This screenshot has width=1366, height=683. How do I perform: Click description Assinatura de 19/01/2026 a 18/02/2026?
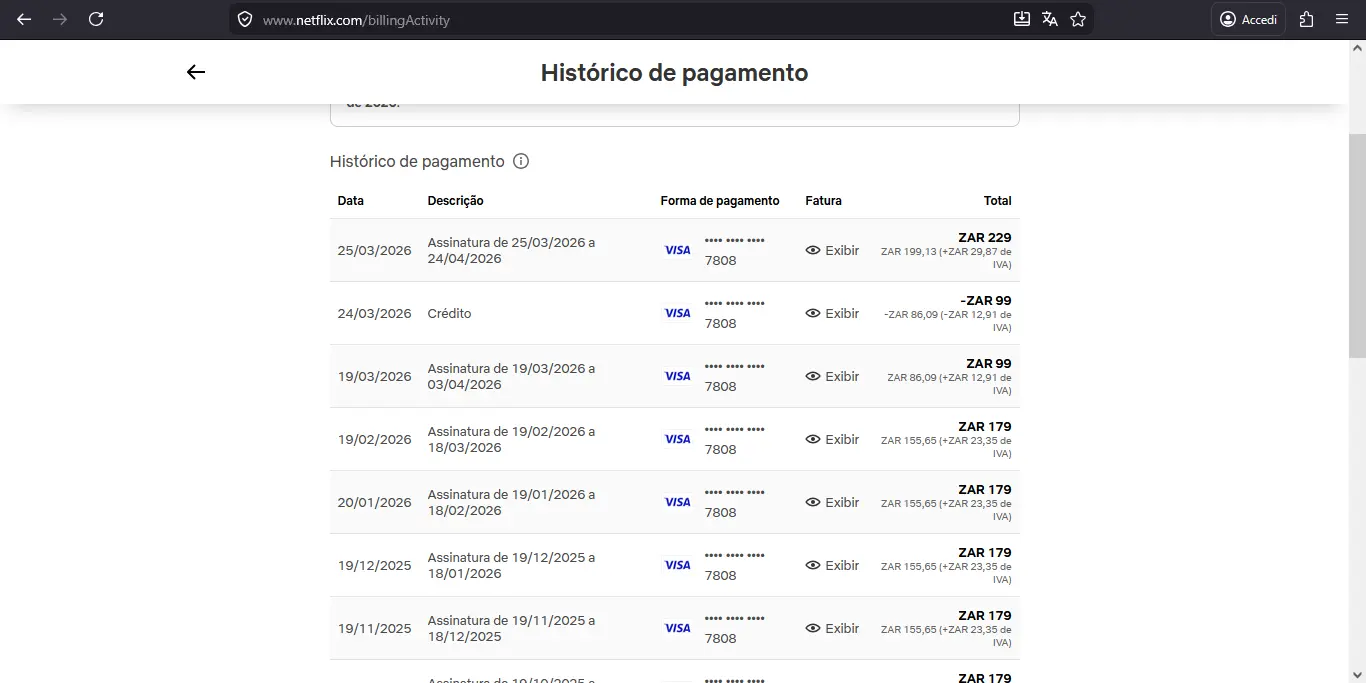pos(511,502)
